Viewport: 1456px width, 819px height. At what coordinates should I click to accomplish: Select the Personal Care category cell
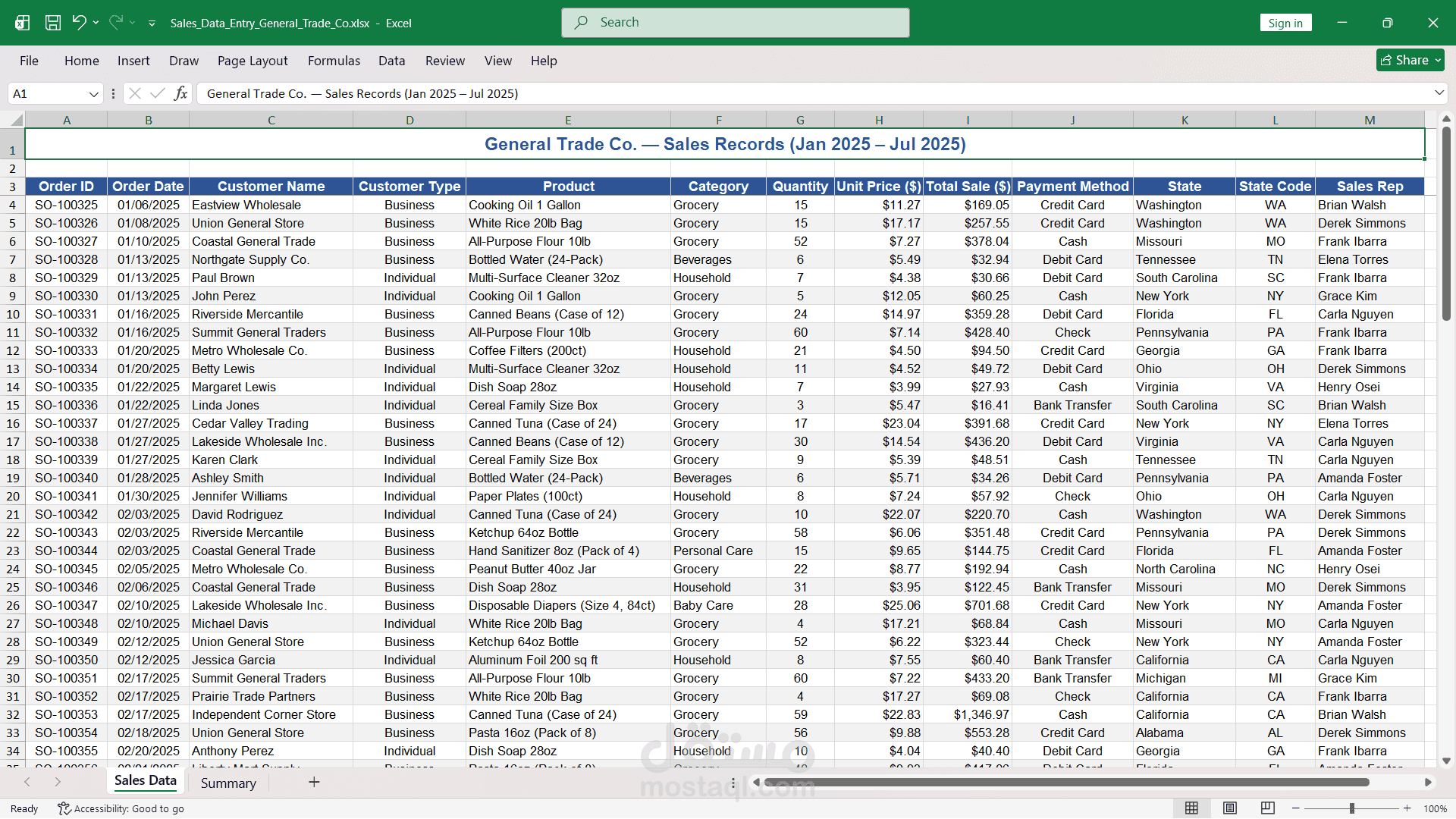[718, 551]
